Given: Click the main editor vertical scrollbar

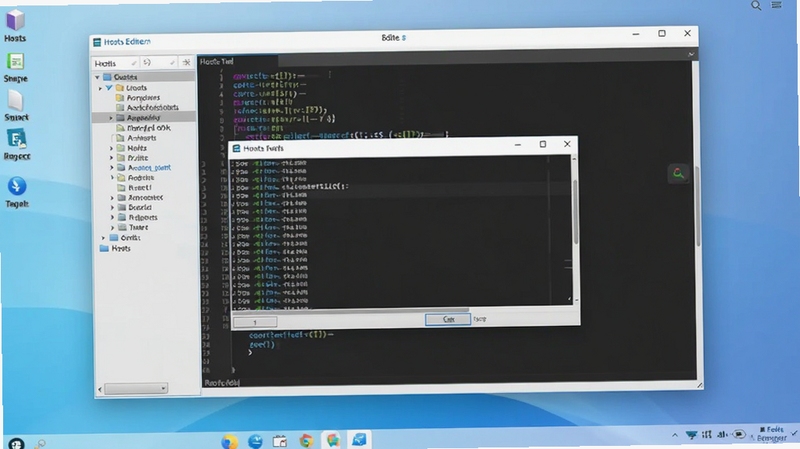Looking at the screenshot, I should [x=697, y=207].
